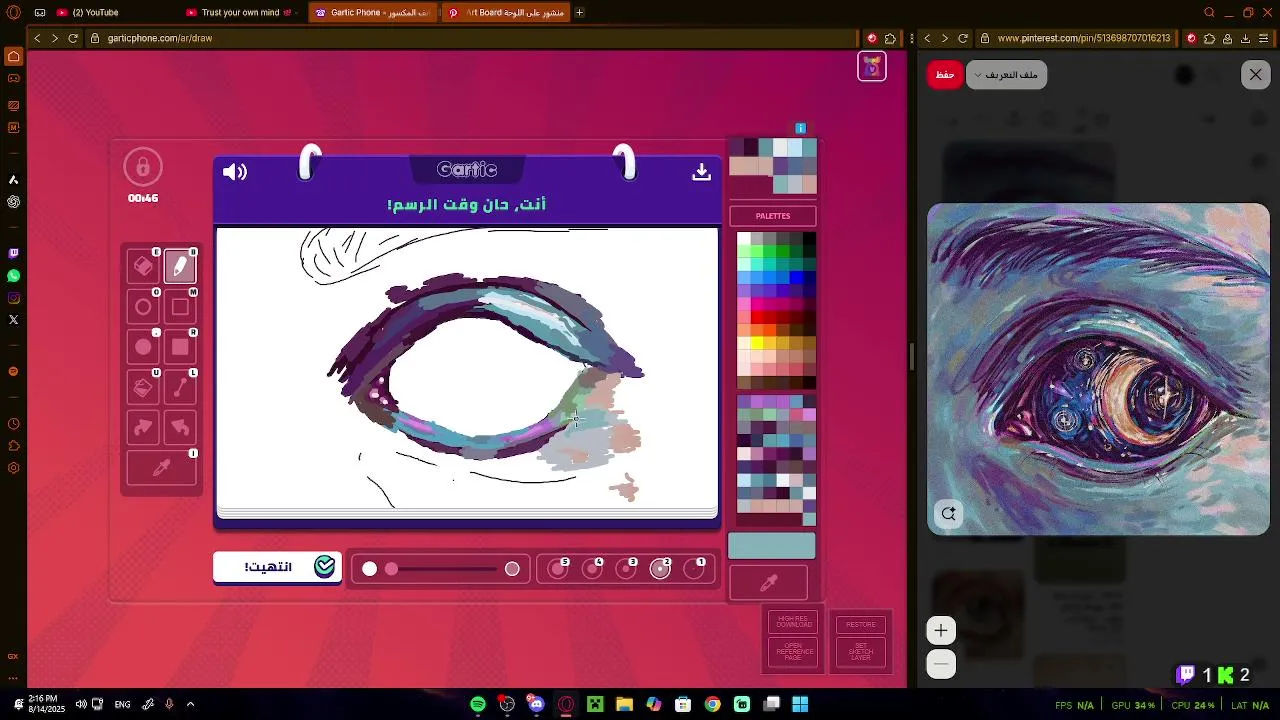
Task: Click eyedropper button below the current color
Action: click(x=769, y=583)
